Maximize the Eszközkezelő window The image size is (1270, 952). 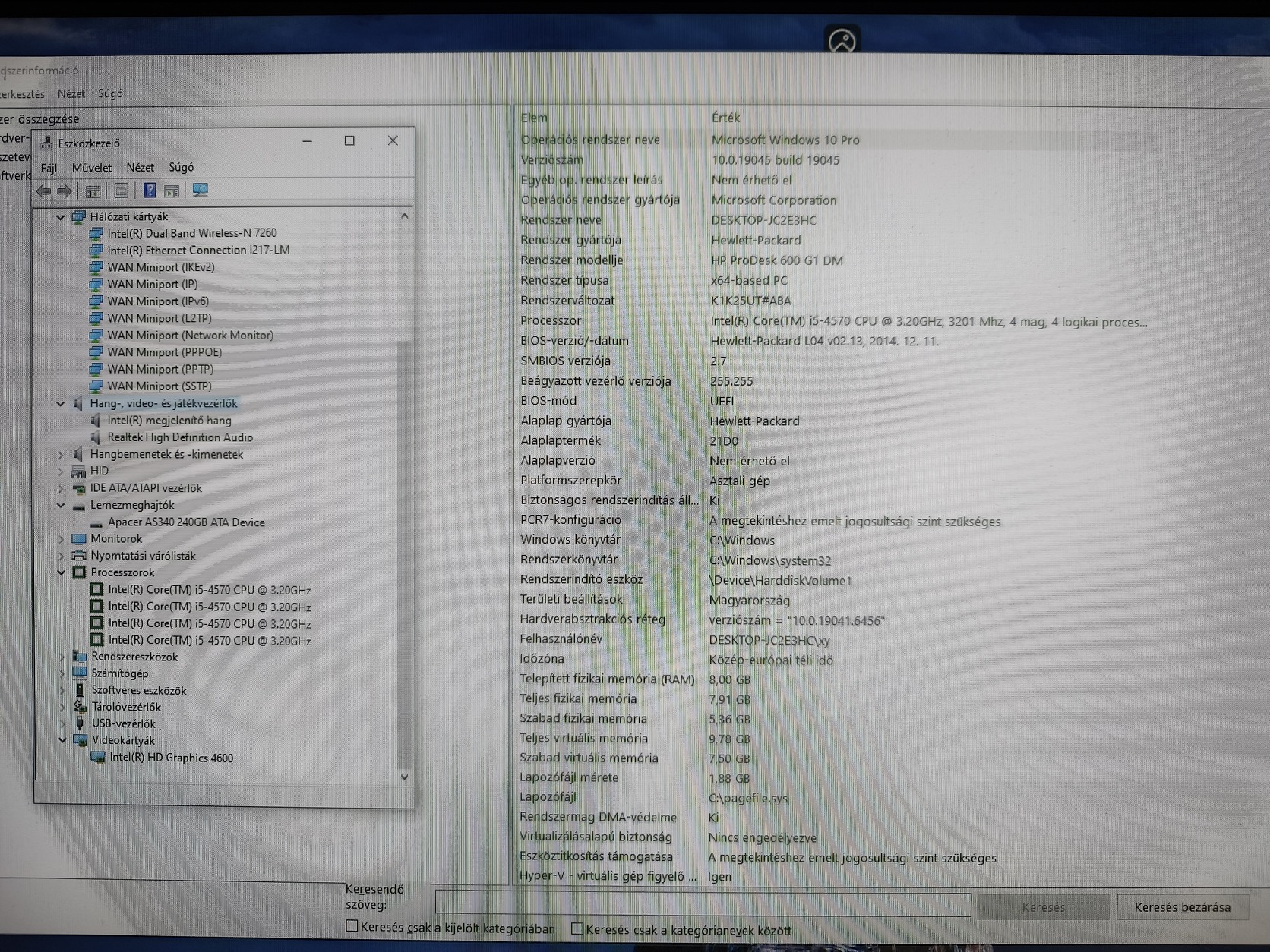pos(349,140)
